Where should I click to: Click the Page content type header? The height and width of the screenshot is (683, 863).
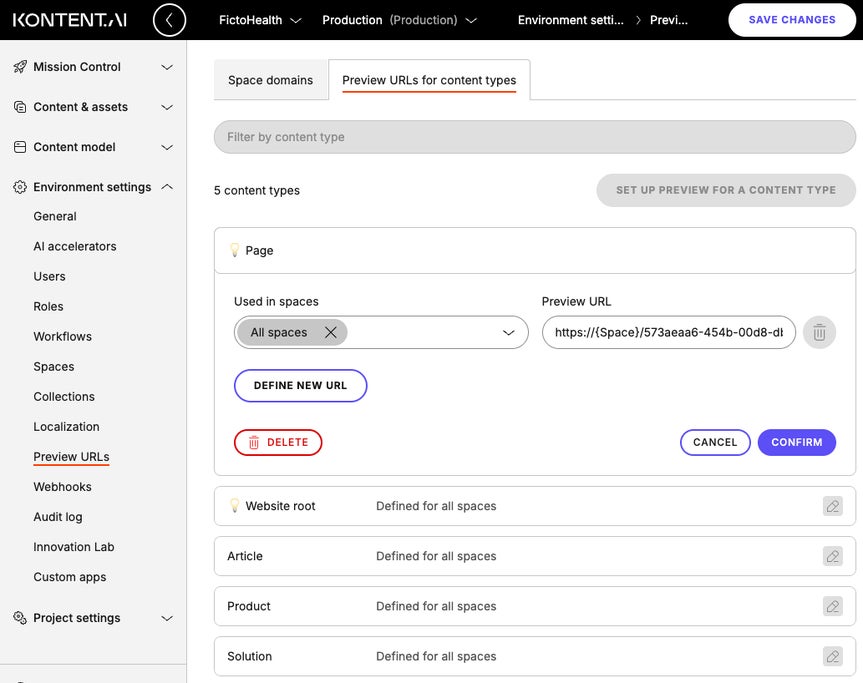click(x=534, y=250)
